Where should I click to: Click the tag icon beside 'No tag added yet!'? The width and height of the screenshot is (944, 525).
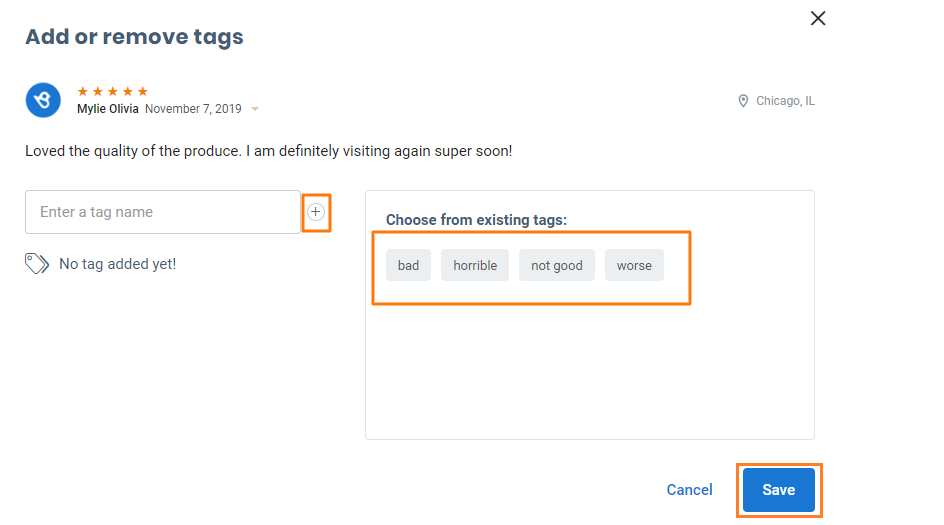(37, 264)
